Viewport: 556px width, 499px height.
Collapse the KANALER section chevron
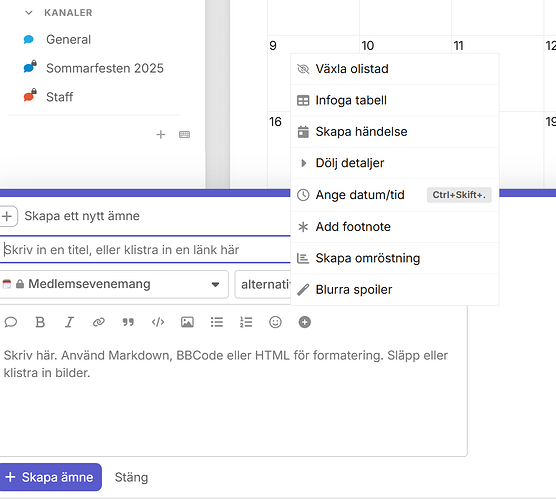29,13
